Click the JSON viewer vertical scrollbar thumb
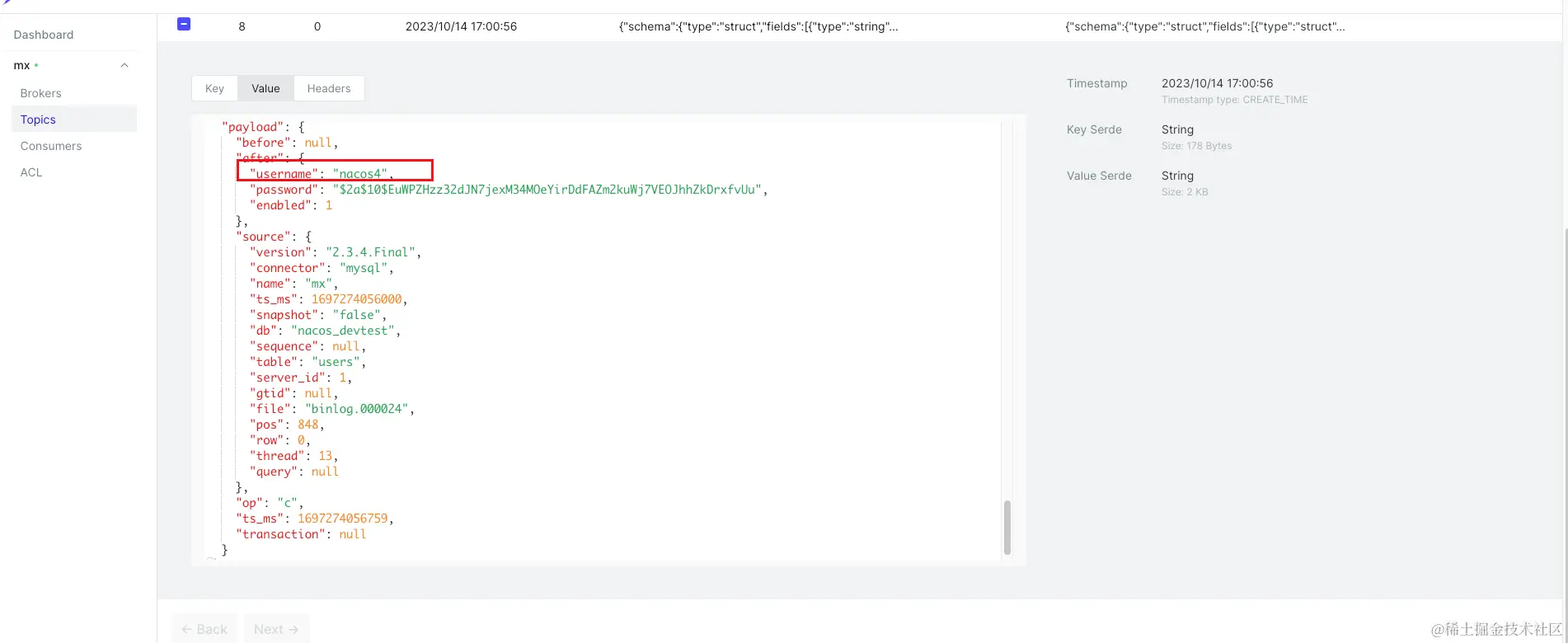The height and width of the screenshot is (643, 1568). (x=1007, y=528)
